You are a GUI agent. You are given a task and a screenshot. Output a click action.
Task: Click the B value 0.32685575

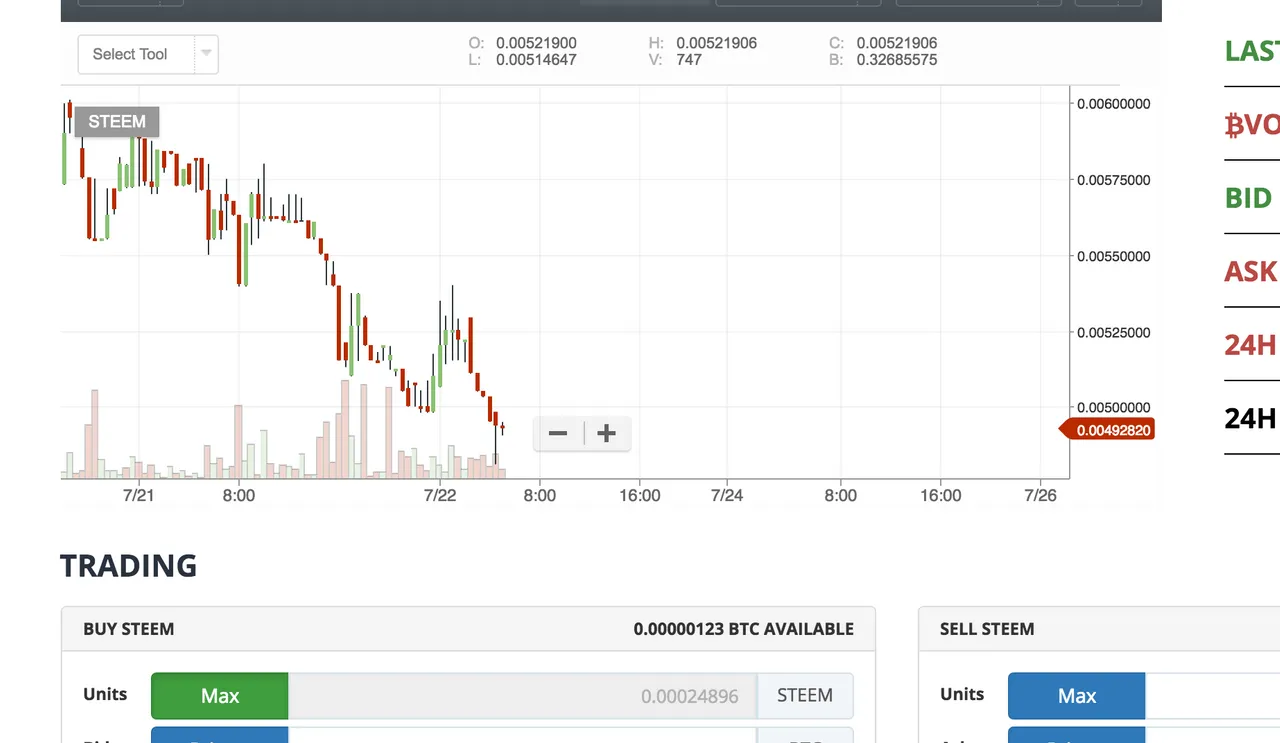pyautogui.click(x=897, y=60)
